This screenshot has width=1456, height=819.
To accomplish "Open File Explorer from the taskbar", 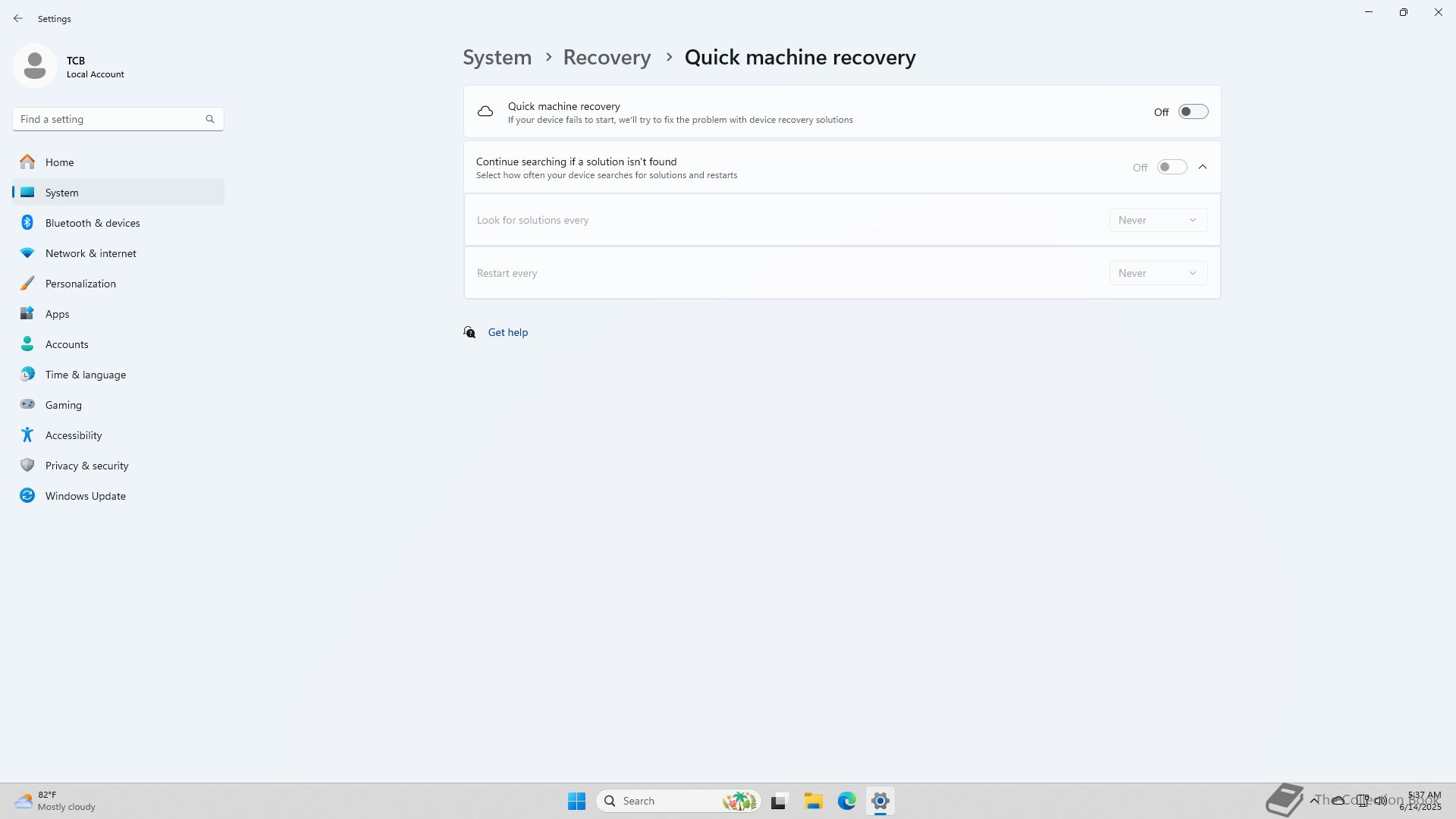I will pos(813,801).
